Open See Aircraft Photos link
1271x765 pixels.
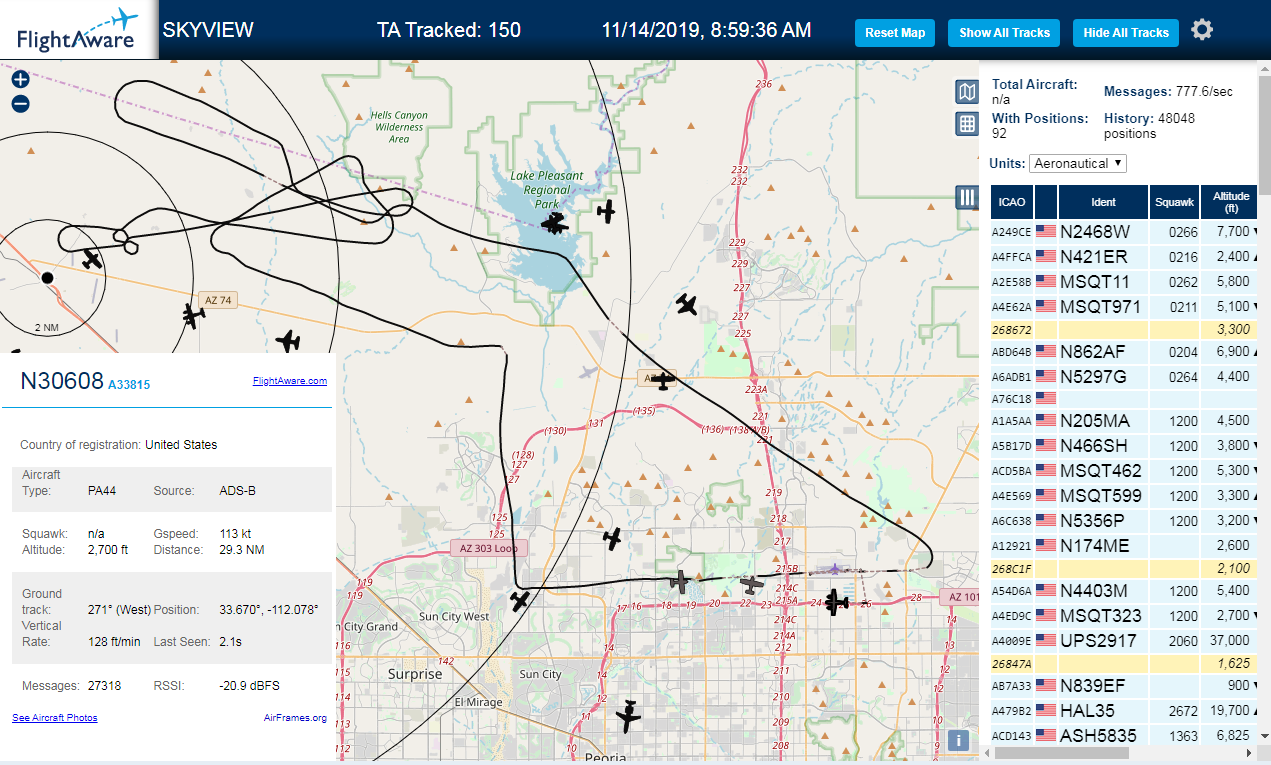(55, 718)
